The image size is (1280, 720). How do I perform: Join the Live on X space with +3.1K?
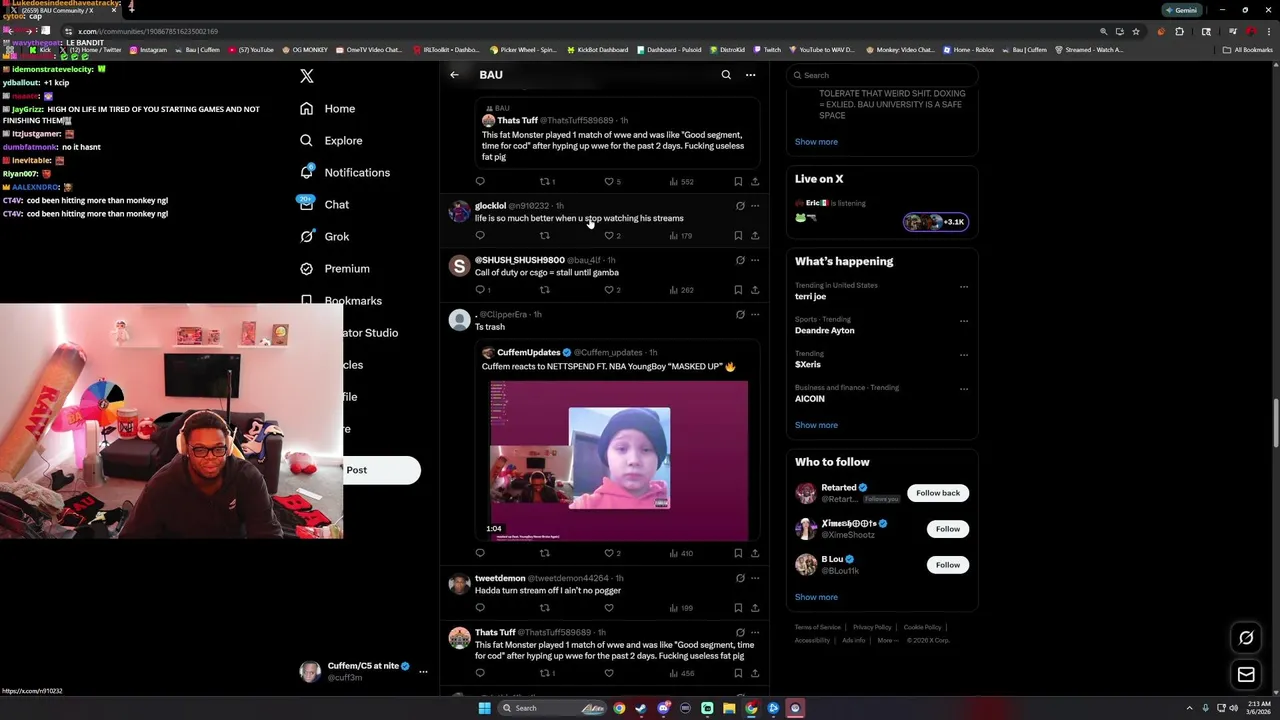point(936,222)
